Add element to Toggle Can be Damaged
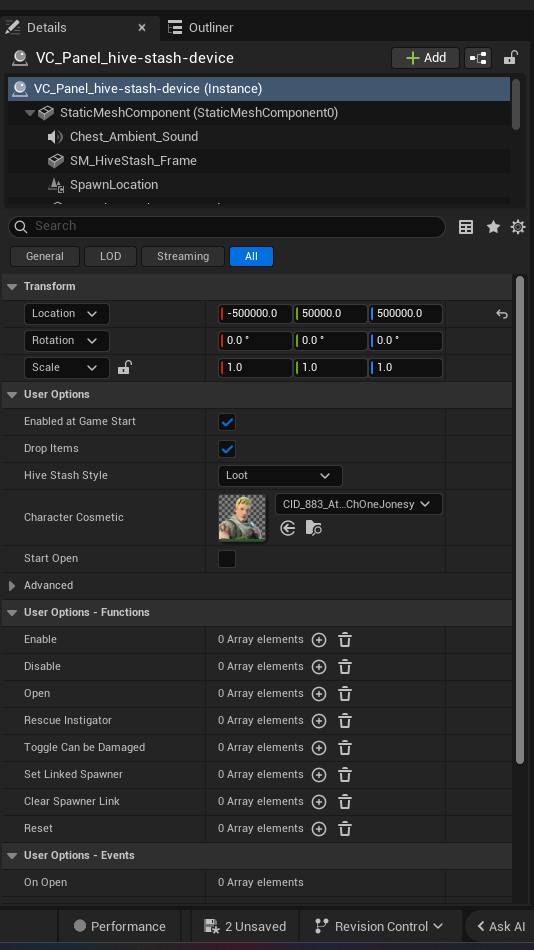This screenshot has height=950, width=534. click(x=319, y=748)
